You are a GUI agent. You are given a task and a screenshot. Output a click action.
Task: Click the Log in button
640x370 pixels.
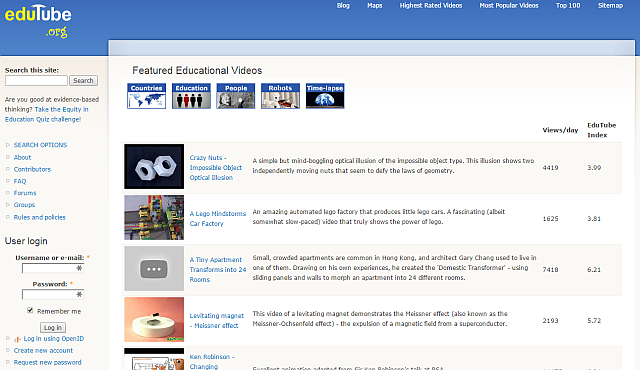click(x=53, y=328)
